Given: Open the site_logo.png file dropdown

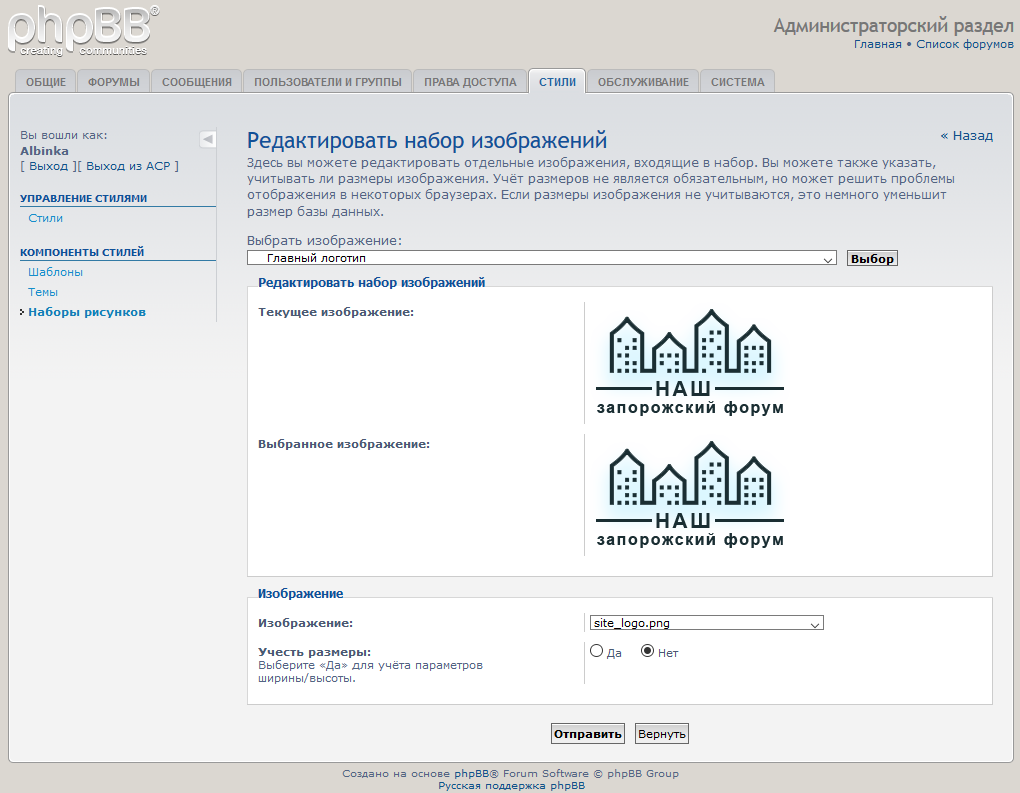Looking at the screenshot, I should [706, 623].
